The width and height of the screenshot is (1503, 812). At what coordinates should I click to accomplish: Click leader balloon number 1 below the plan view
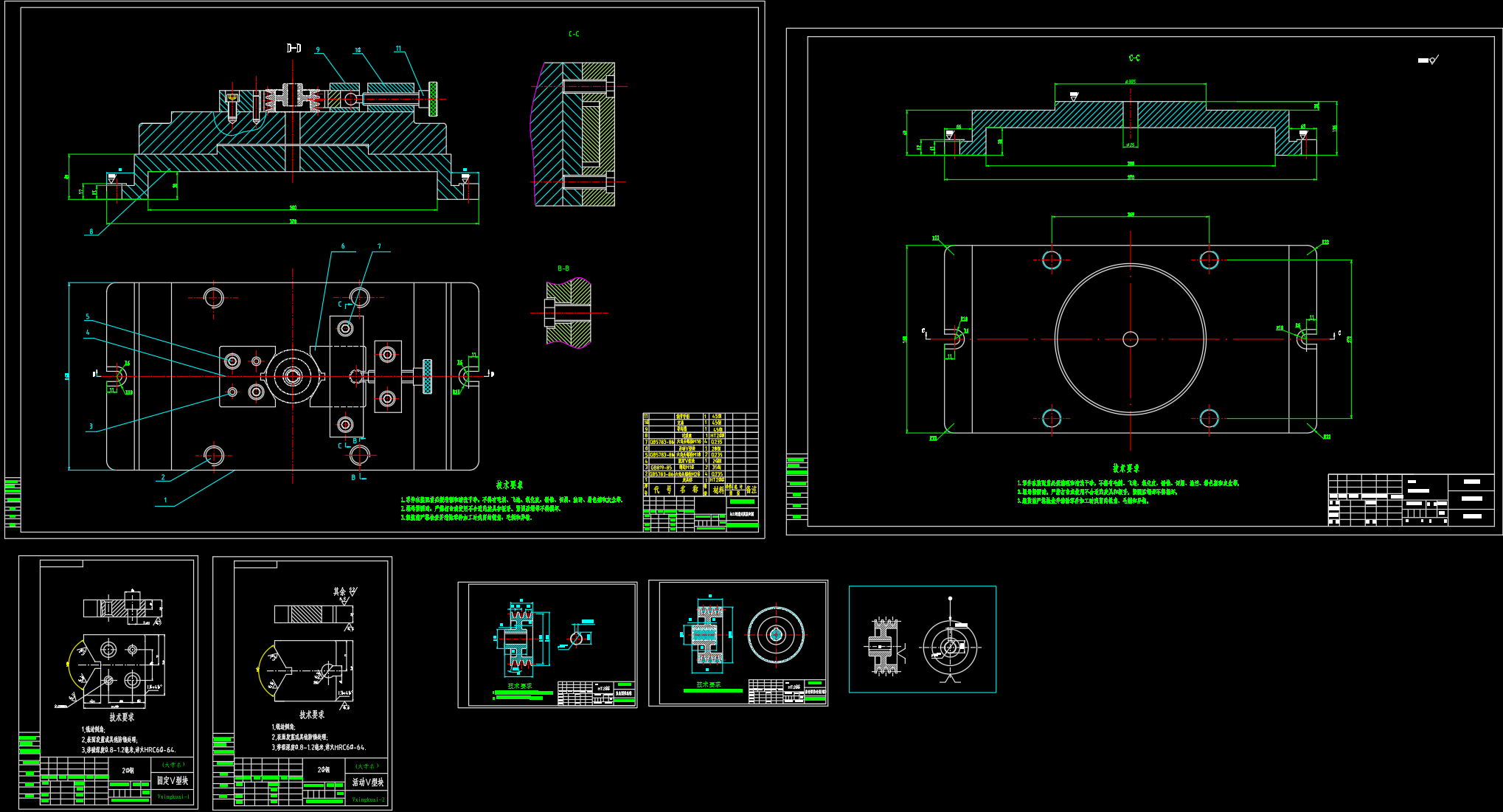click(165, 500)
